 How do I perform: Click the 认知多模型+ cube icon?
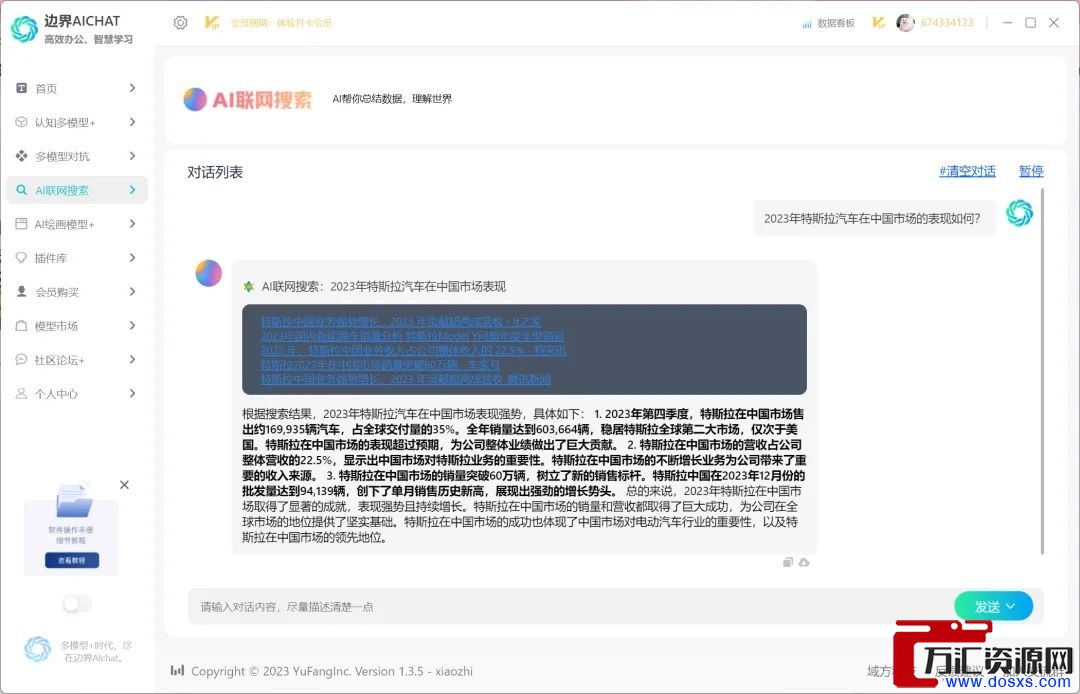point(21,122)
